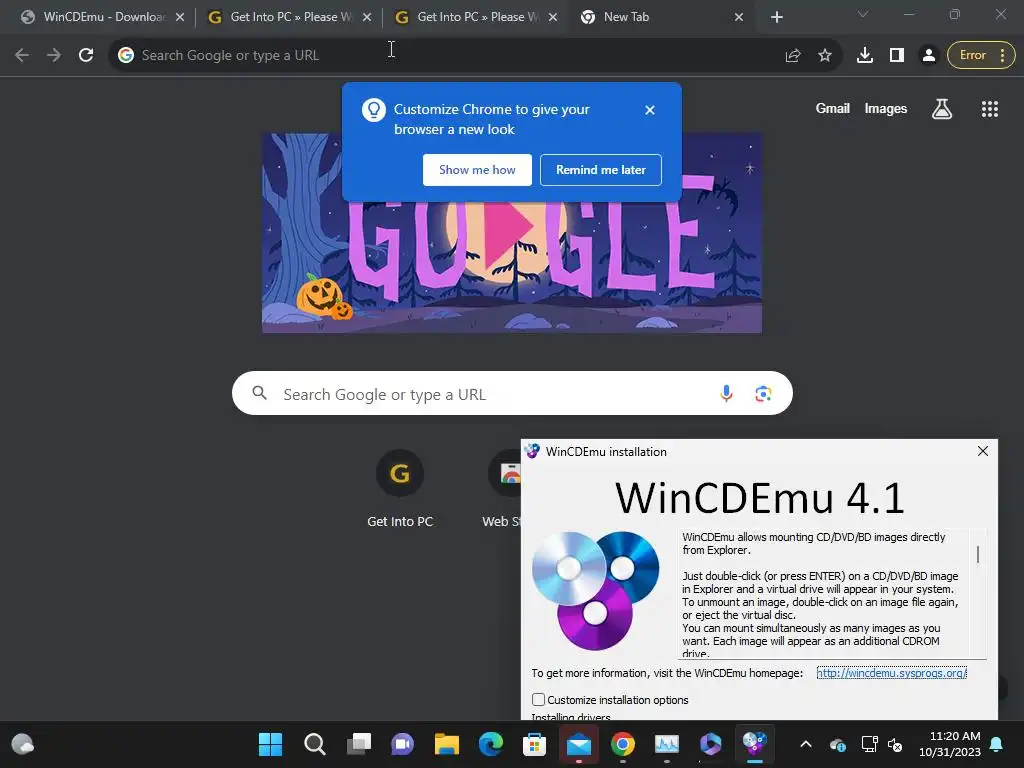Open Microsoft Store from the taskbar
This screenshot has height=768, width=1024.
(x=534, y=744)
